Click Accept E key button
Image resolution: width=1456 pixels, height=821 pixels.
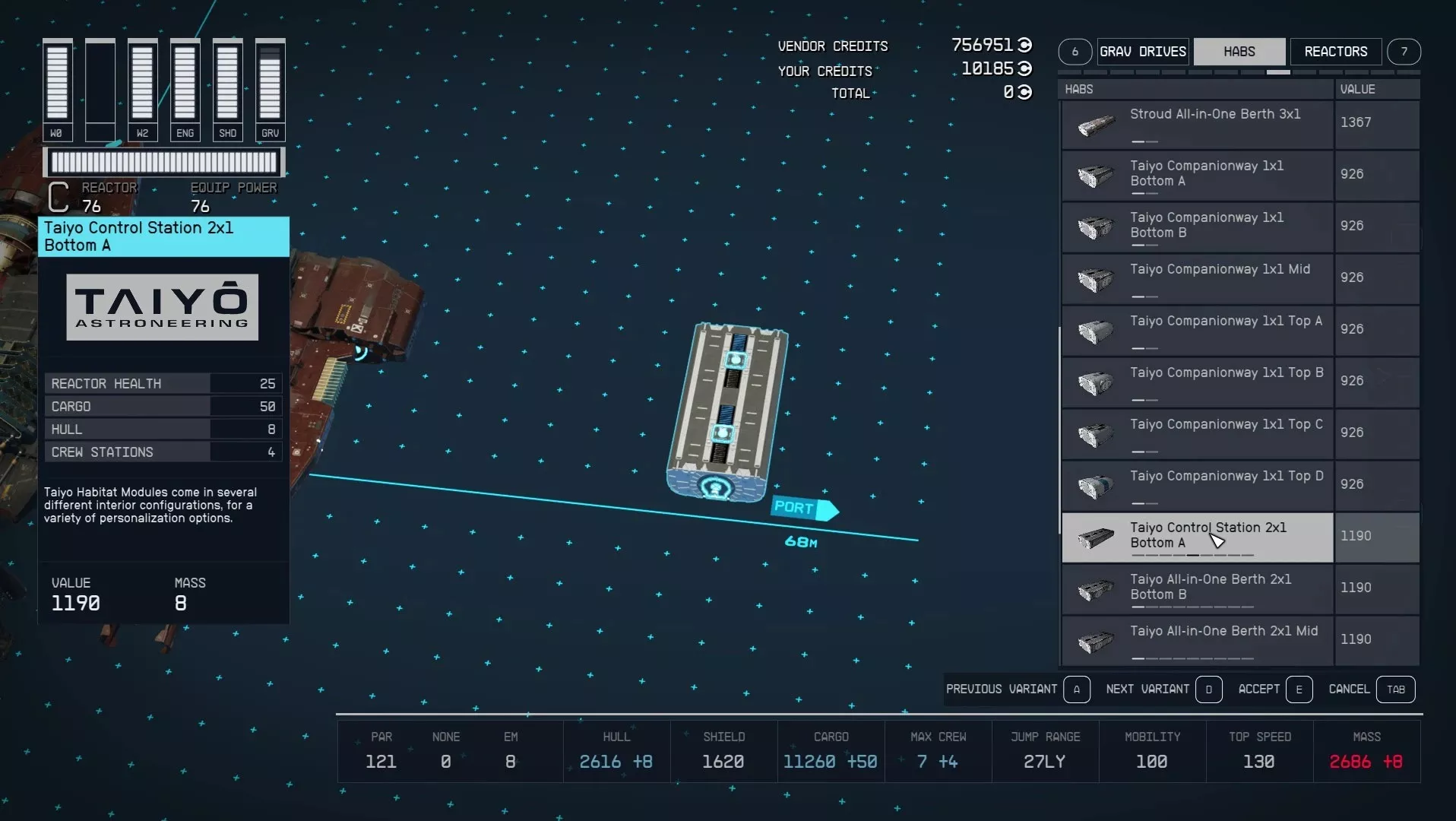[x=1299, y=689]
